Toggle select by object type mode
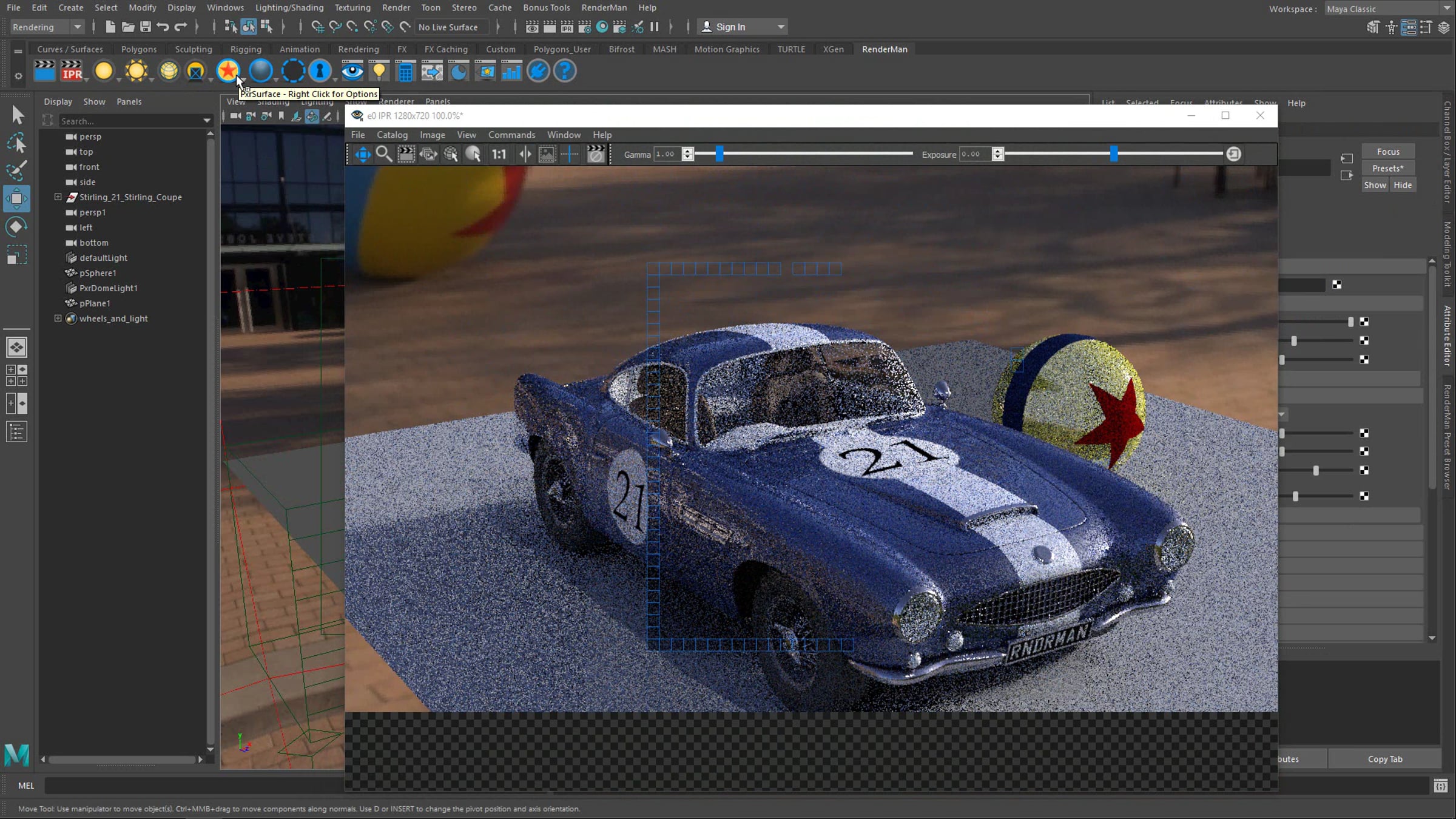 point(248,27)
